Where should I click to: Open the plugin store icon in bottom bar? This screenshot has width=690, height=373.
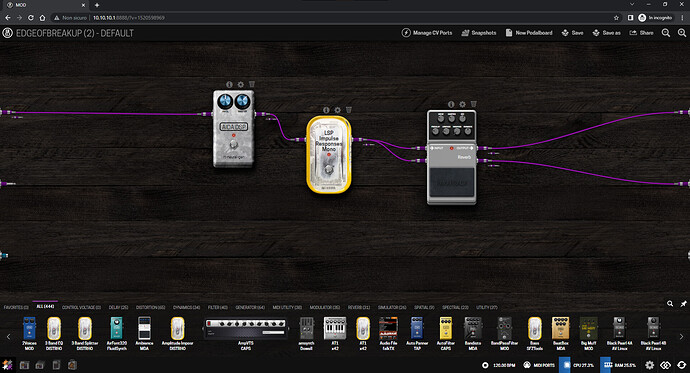pyautogui.click(x=72, y=365)
